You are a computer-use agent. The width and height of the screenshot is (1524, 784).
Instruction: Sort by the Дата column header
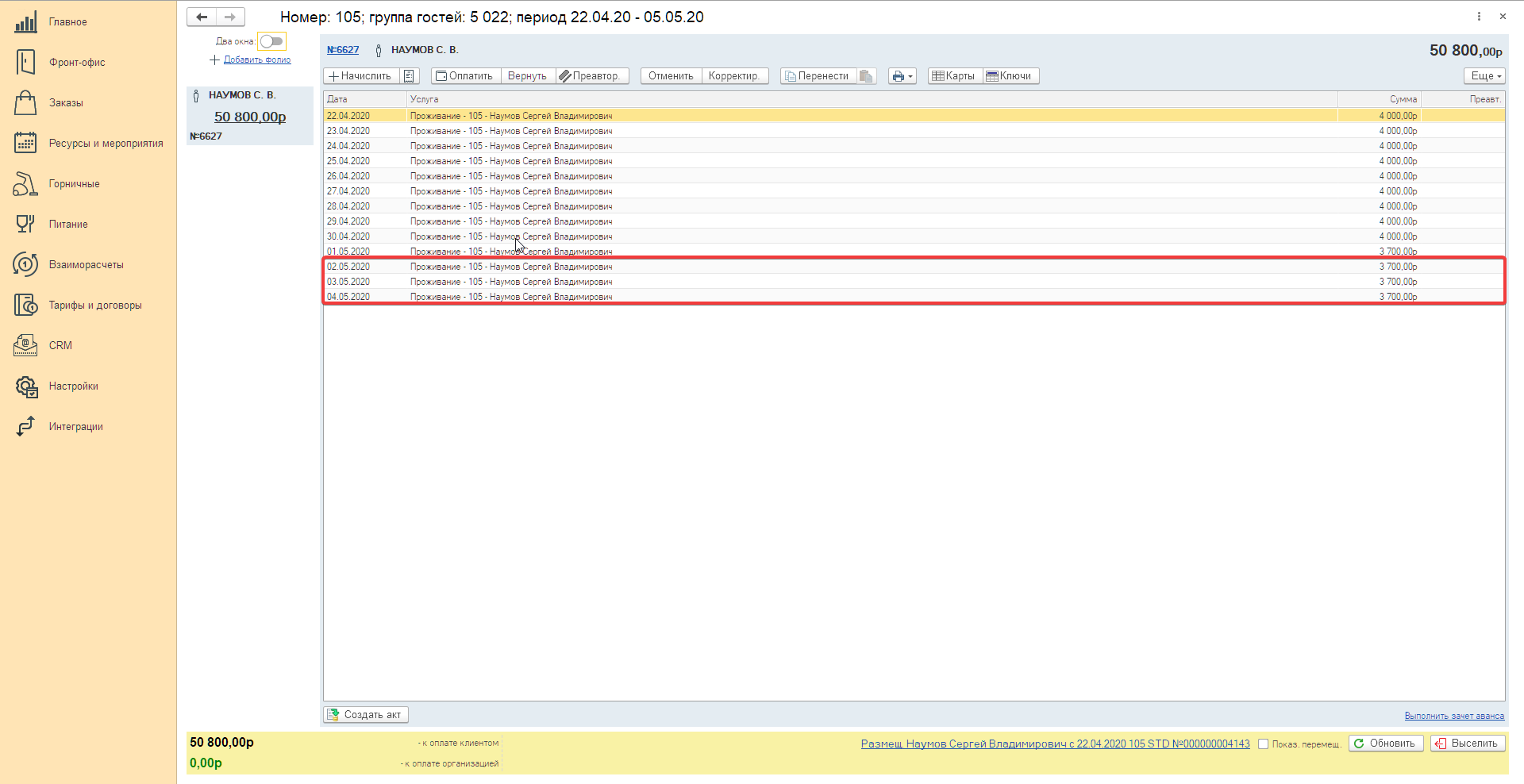tap(365, 99)
